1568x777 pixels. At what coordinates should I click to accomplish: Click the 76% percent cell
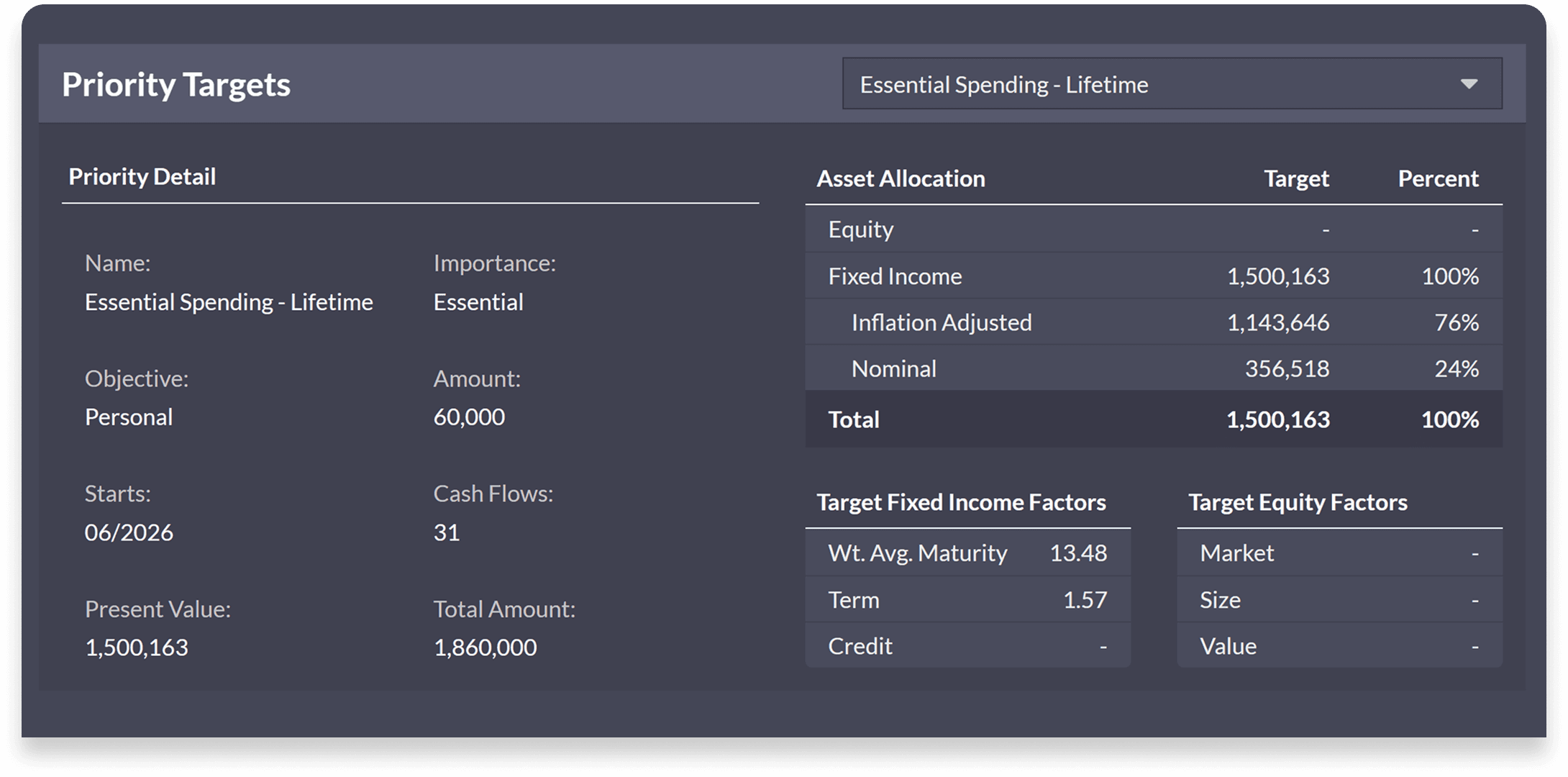coord(1457,323)
